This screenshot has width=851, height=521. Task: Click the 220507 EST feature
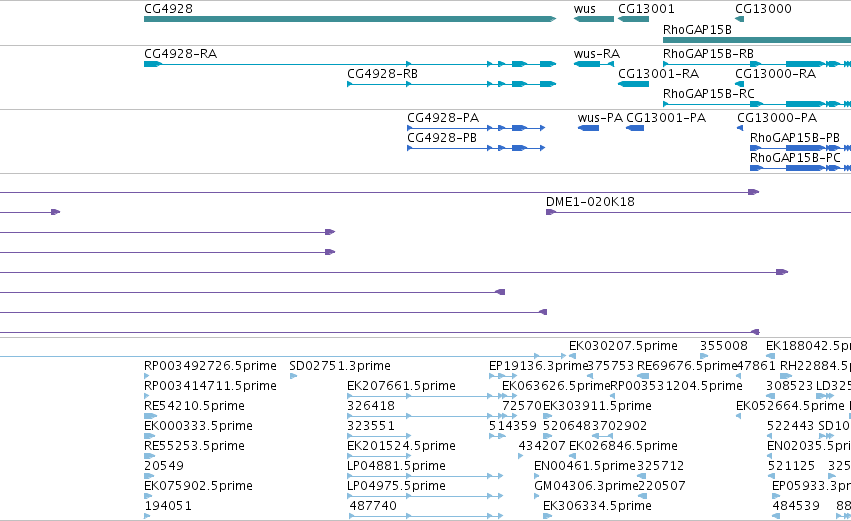[x=642, y=496]
